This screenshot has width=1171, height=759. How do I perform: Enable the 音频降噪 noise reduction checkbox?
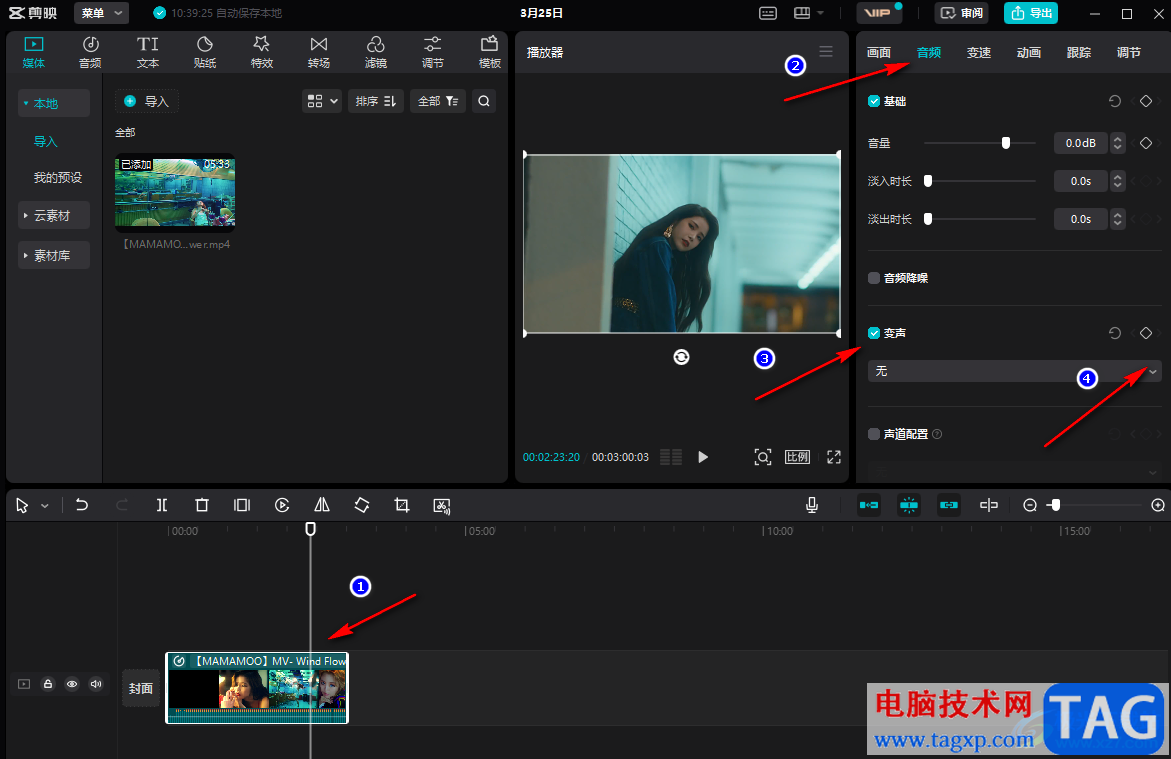click(874, 278)
